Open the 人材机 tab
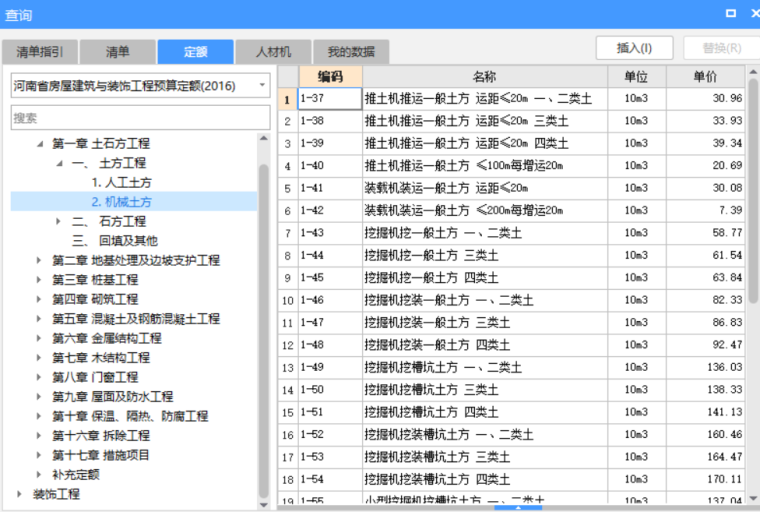The height and width of the screenshot is (512, 760). point(272,52)
